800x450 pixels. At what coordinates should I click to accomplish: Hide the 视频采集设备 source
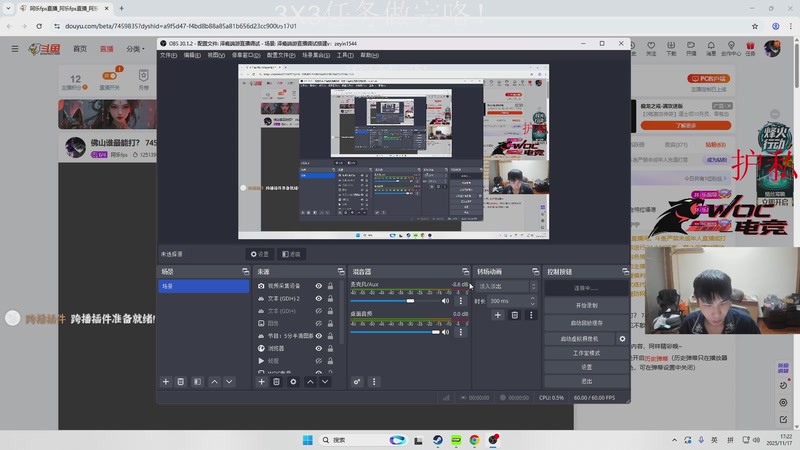319,286
